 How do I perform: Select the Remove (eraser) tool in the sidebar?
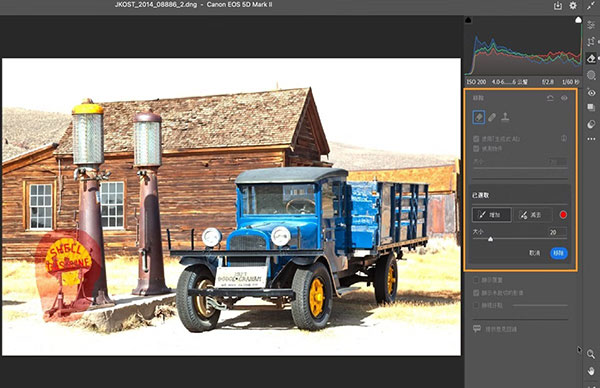pos(591,59)
